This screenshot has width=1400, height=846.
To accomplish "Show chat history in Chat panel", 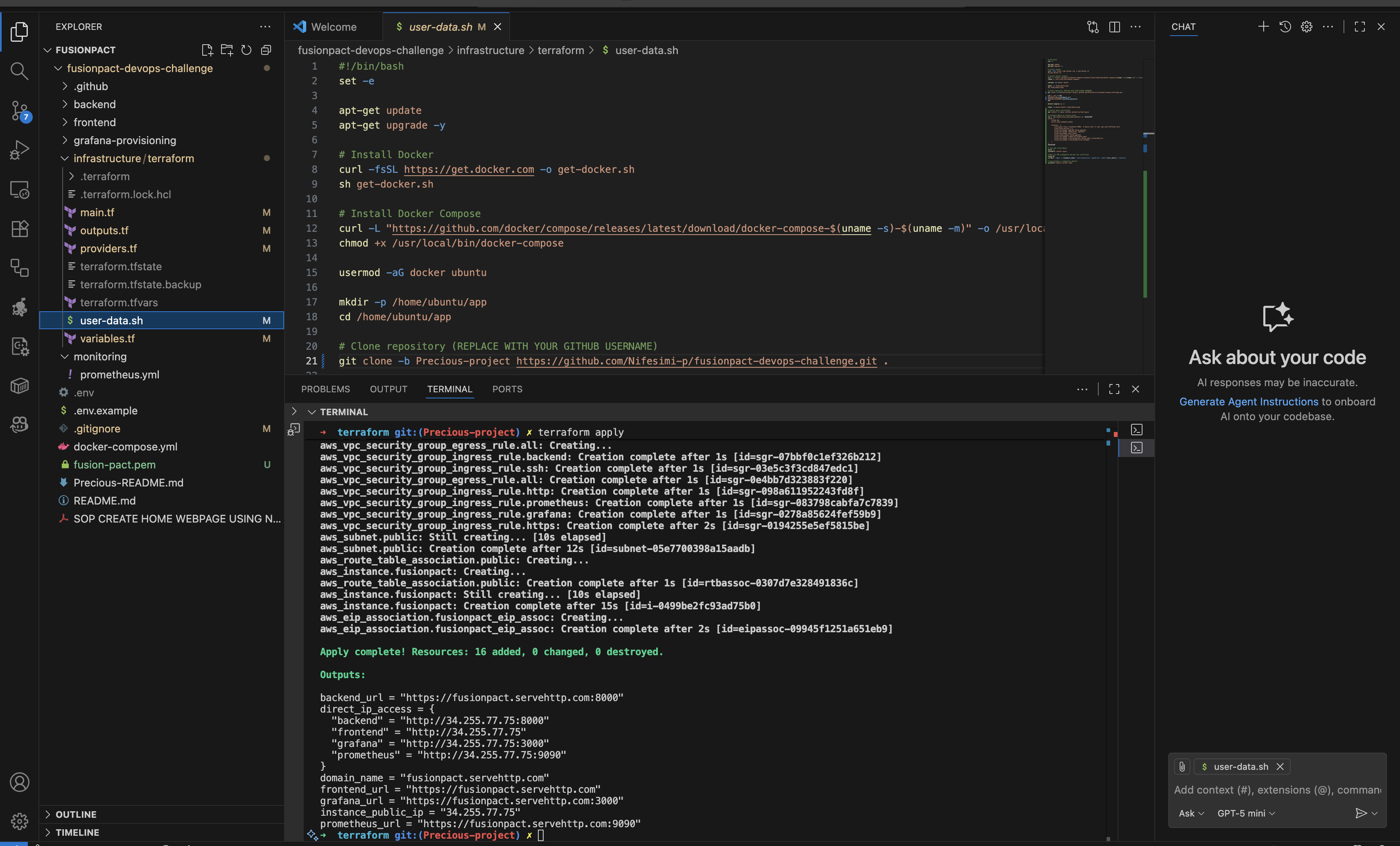I will [x=1285, y=27].
